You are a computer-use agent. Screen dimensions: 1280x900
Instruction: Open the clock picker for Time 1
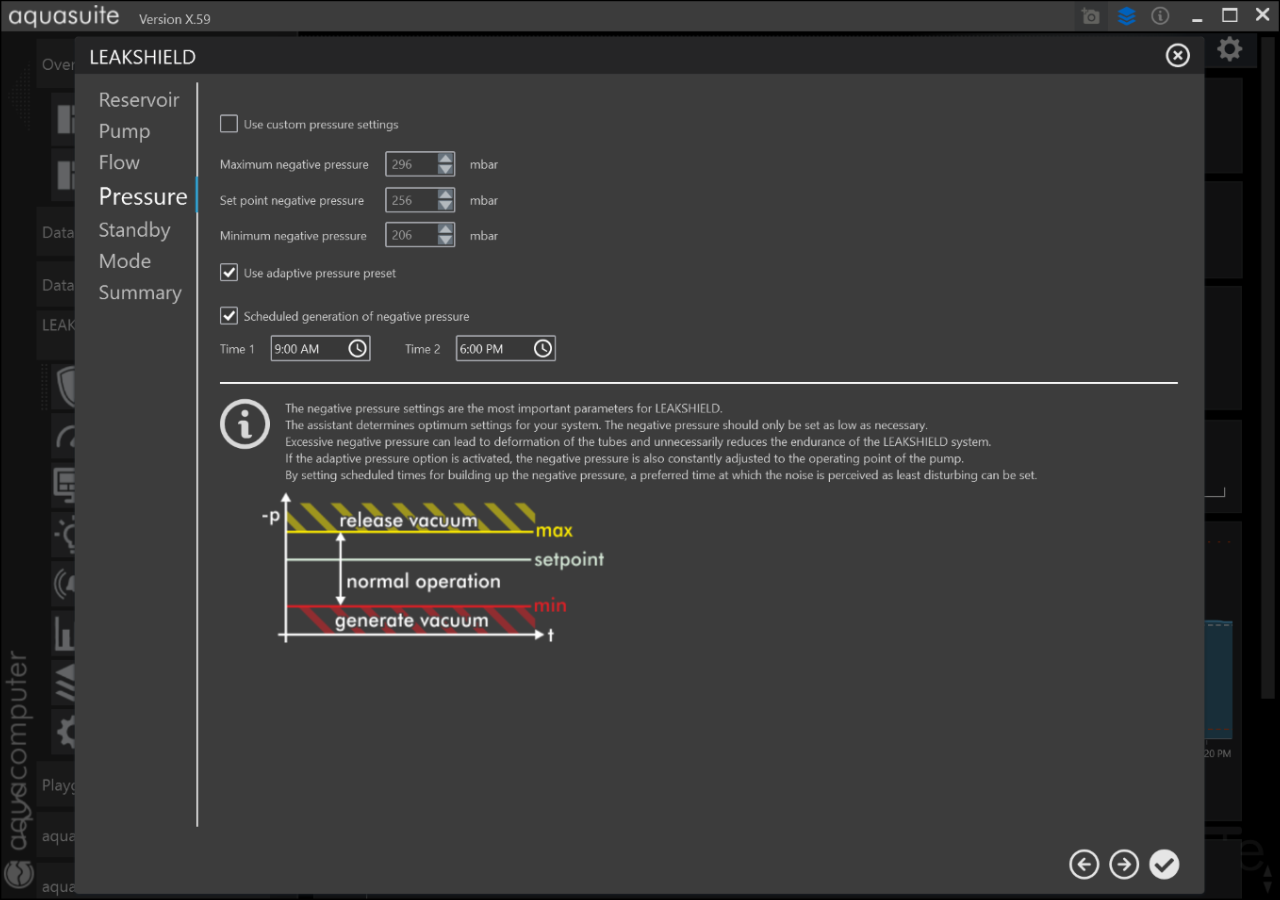pyautogui.click(x=357, y=348)
